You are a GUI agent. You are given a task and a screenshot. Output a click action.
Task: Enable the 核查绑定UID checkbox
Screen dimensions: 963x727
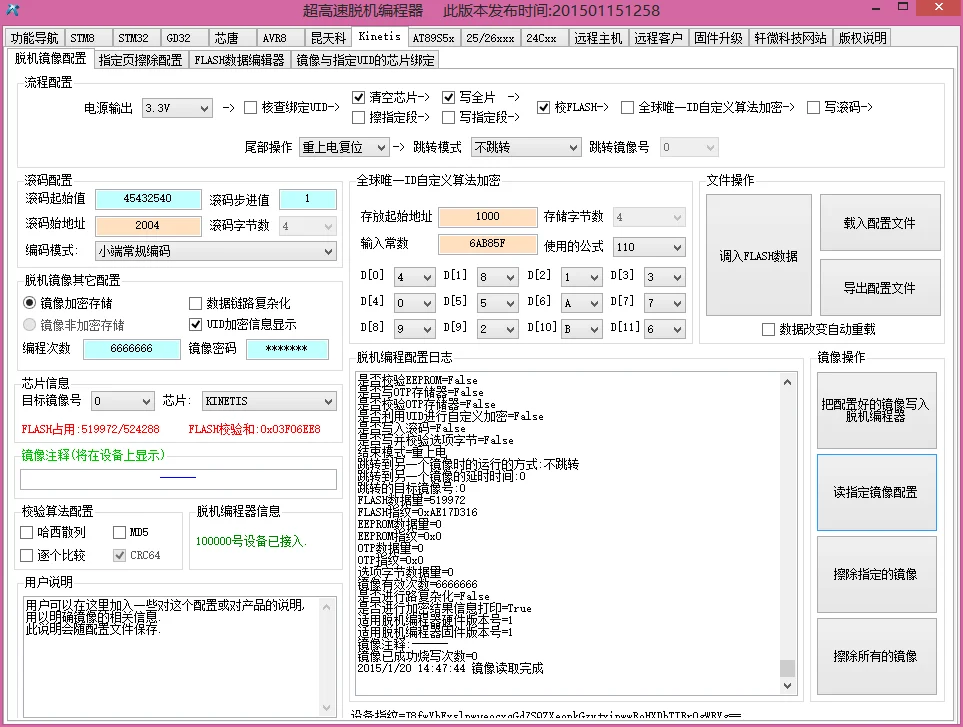coord(250,107)
